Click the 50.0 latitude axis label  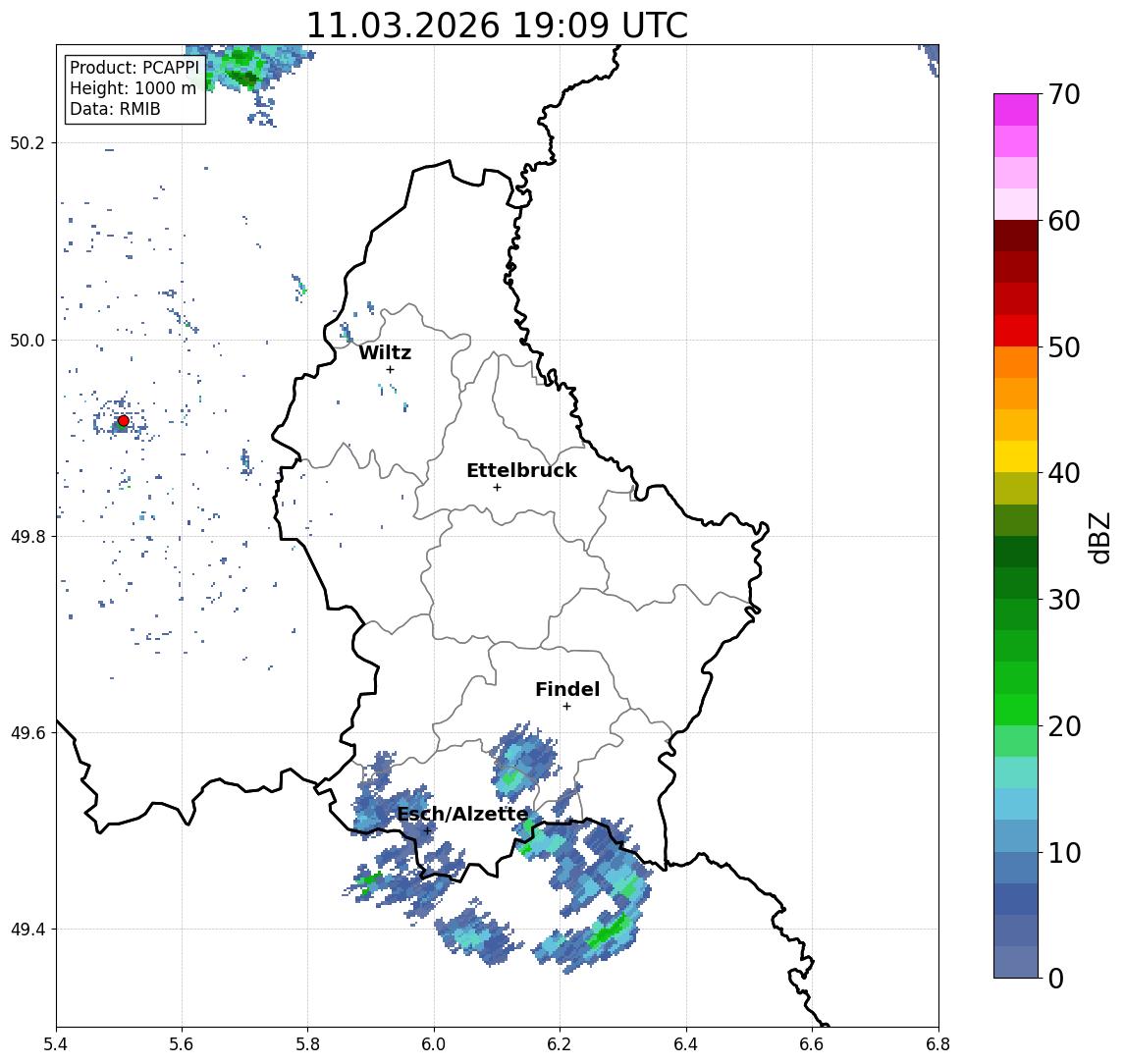pyautogui.click(x=27, y=340)
